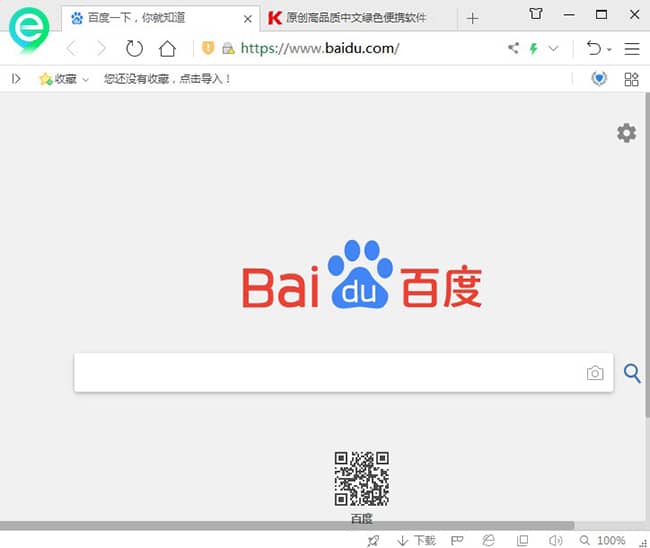The width and height of the screenshot is (650, 548).
Task: Expand the 收藏 favorites dropdown
Action: [x=85, y=79]
